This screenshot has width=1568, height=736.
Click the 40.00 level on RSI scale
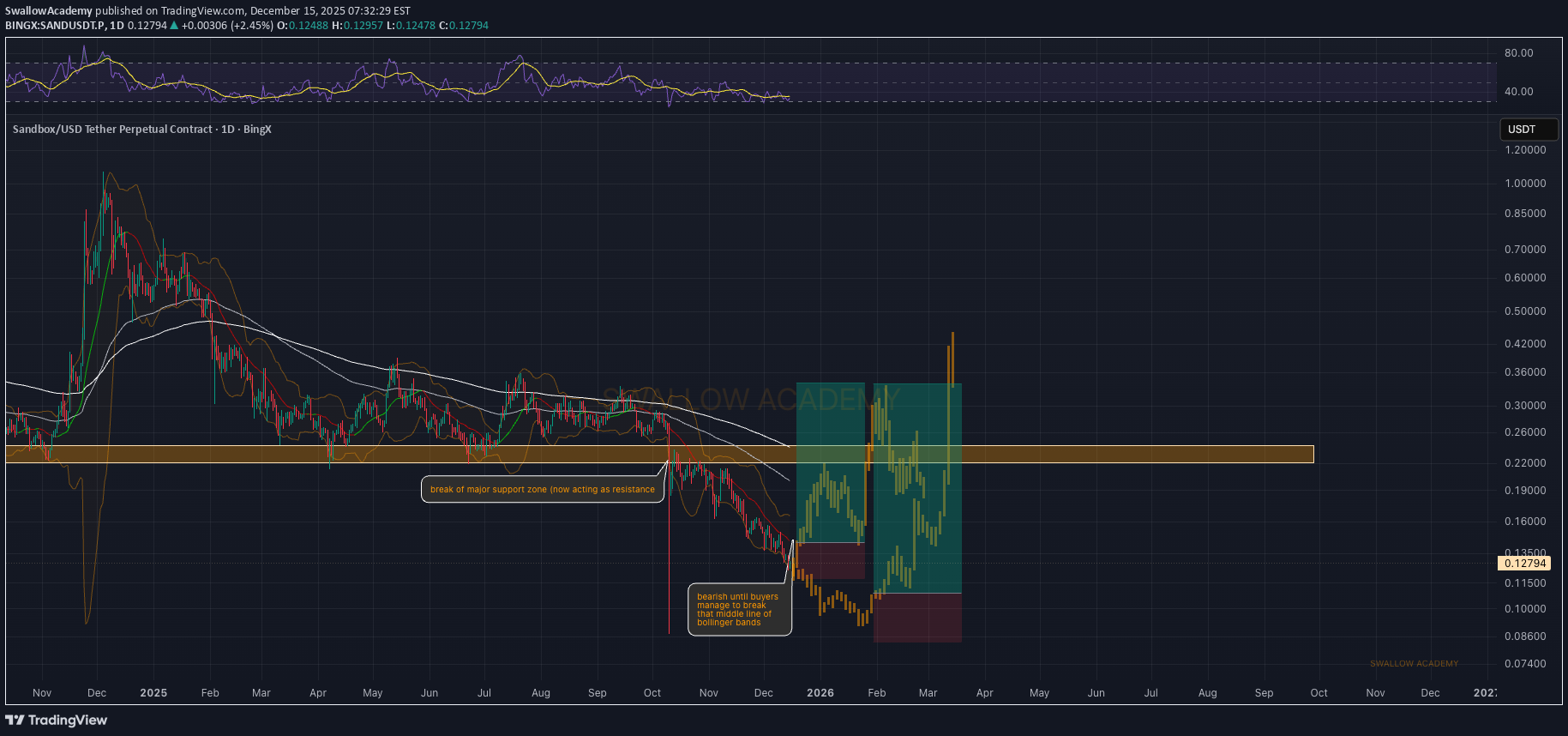tap(1518, 92)
